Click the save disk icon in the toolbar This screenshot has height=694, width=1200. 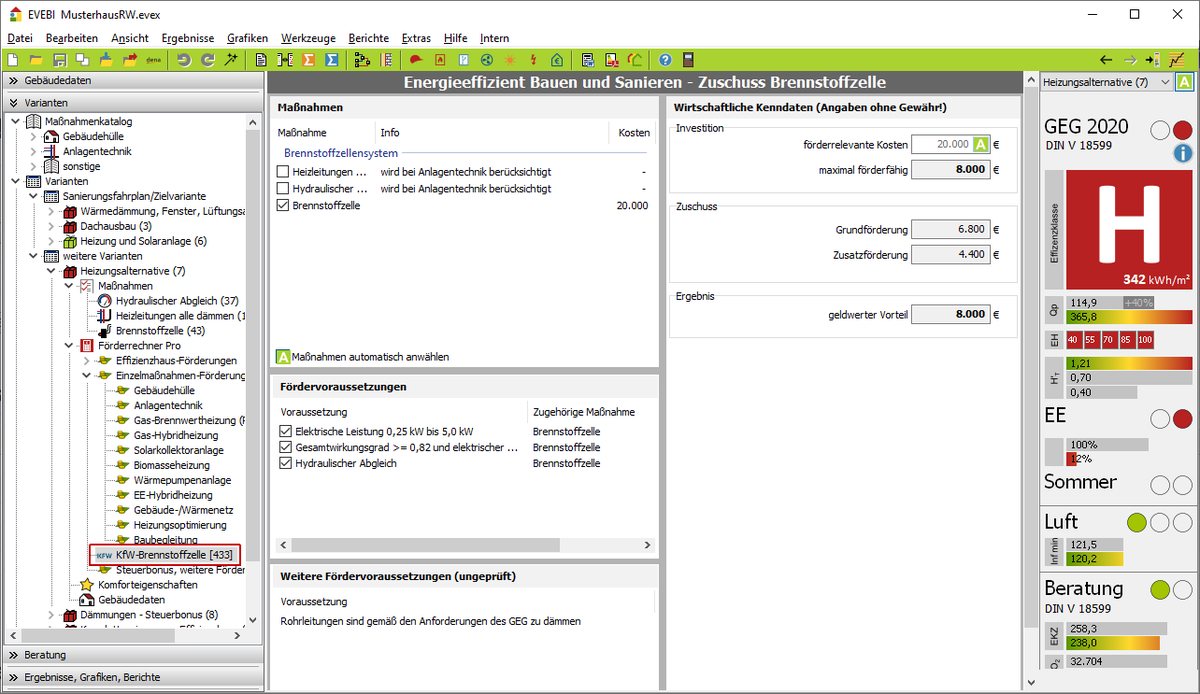point(59,60)
